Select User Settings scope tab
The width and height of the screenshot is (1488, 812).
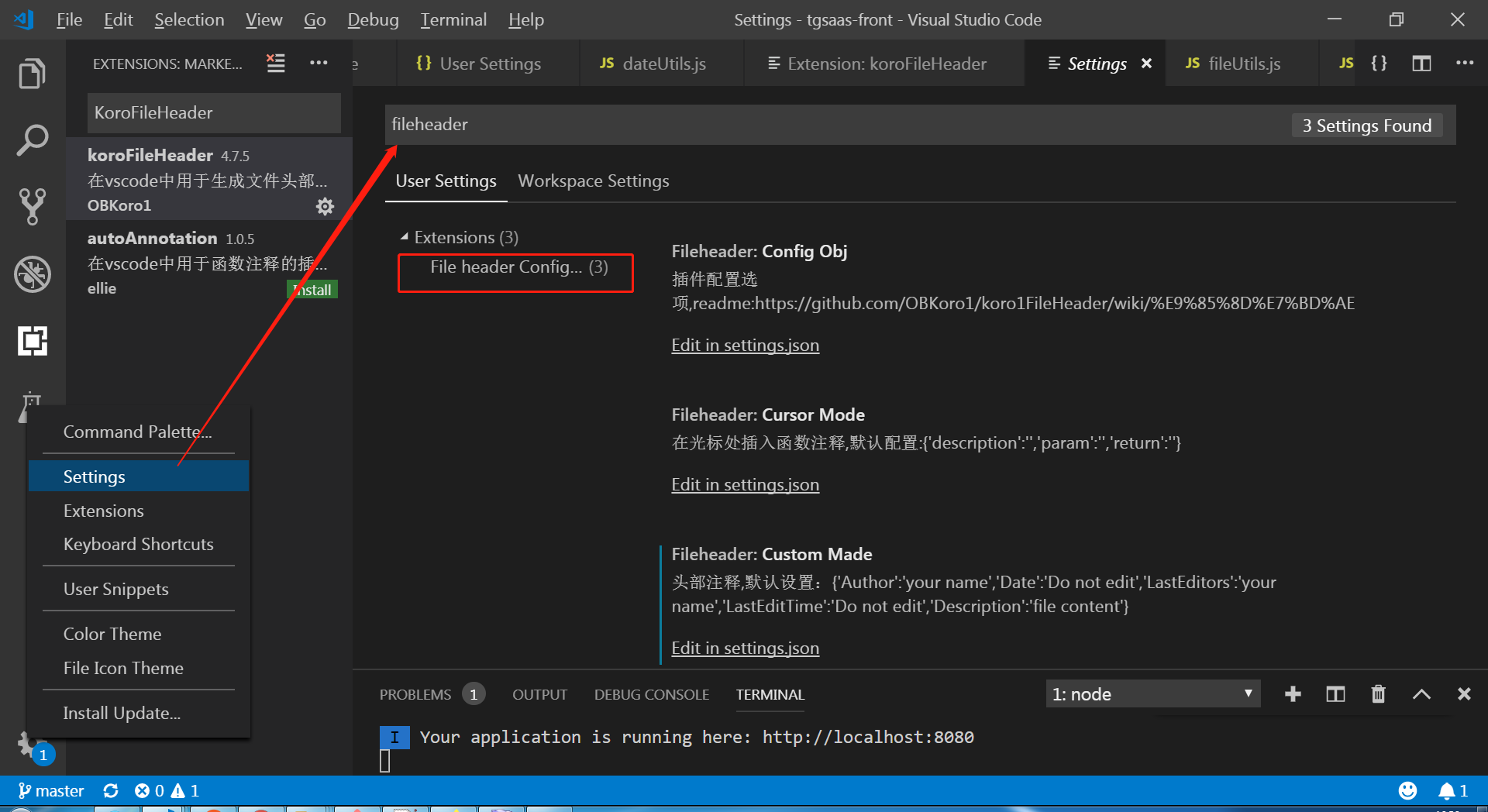[446, 181]
